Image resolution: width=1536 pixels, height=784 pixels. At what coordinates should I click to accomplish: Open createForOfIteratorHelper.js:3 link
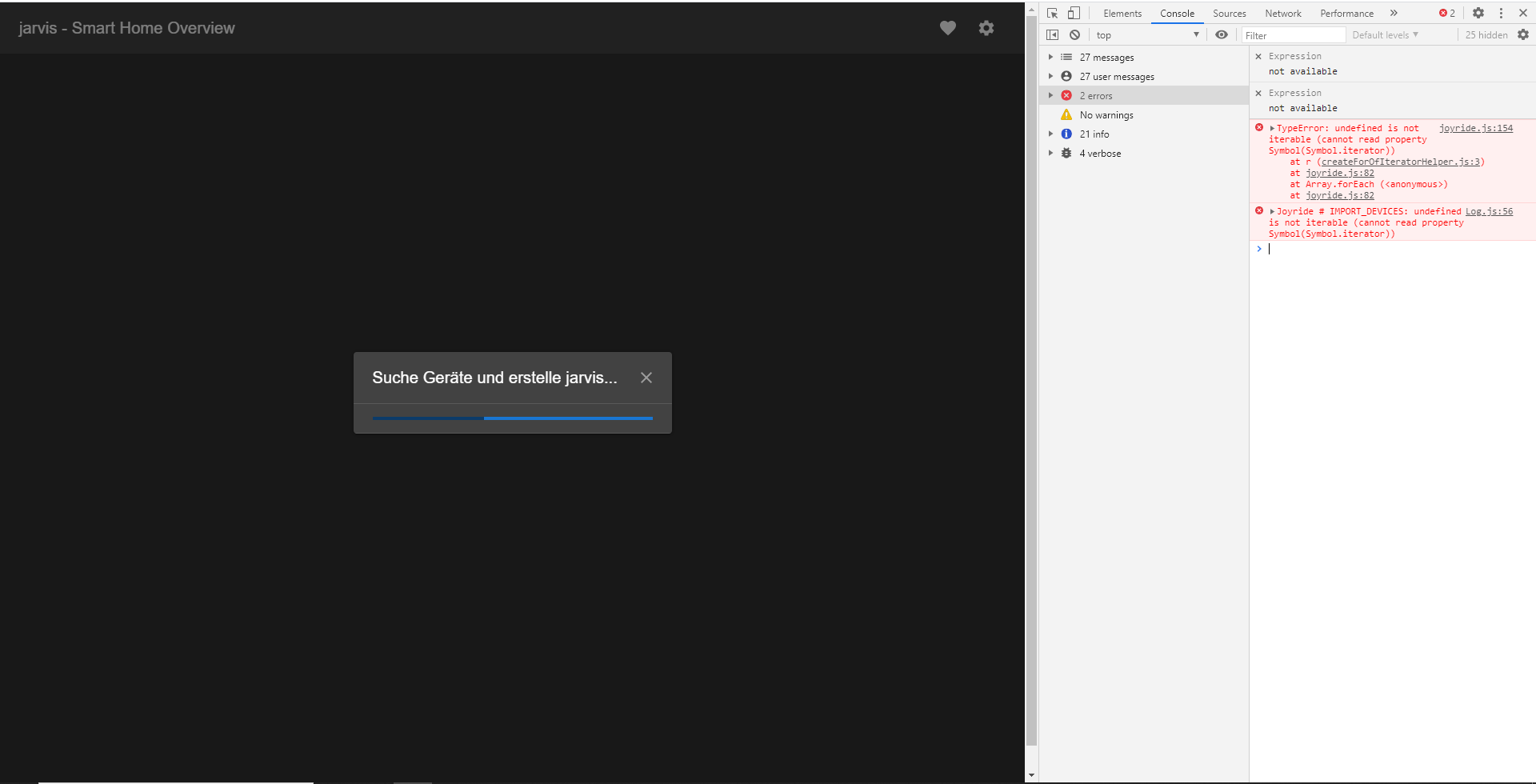tap(1401, 162)
